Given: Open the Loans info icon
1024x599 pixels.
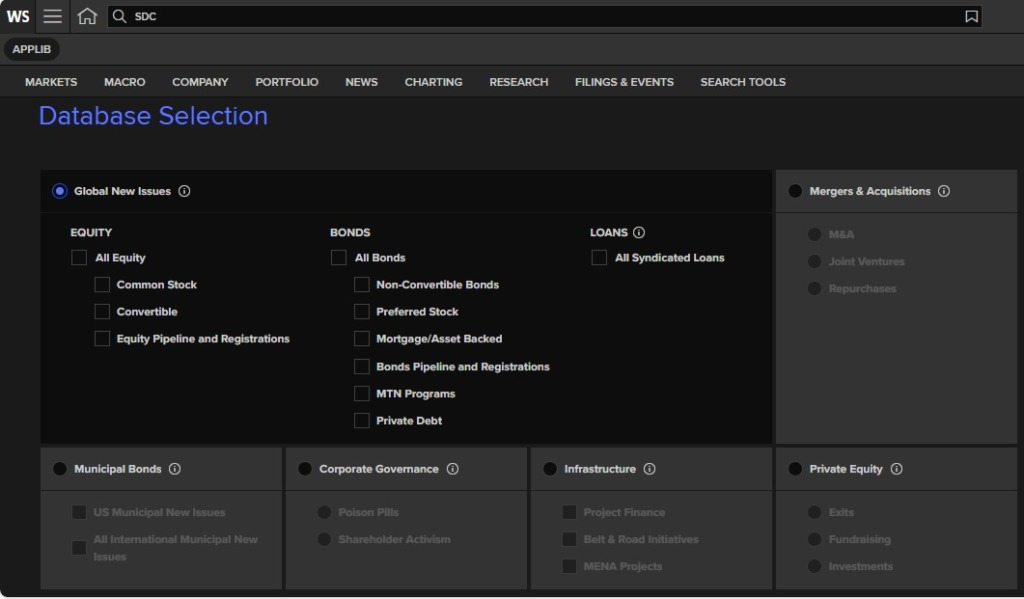Looking at the screenshot, I should point(639,232).
